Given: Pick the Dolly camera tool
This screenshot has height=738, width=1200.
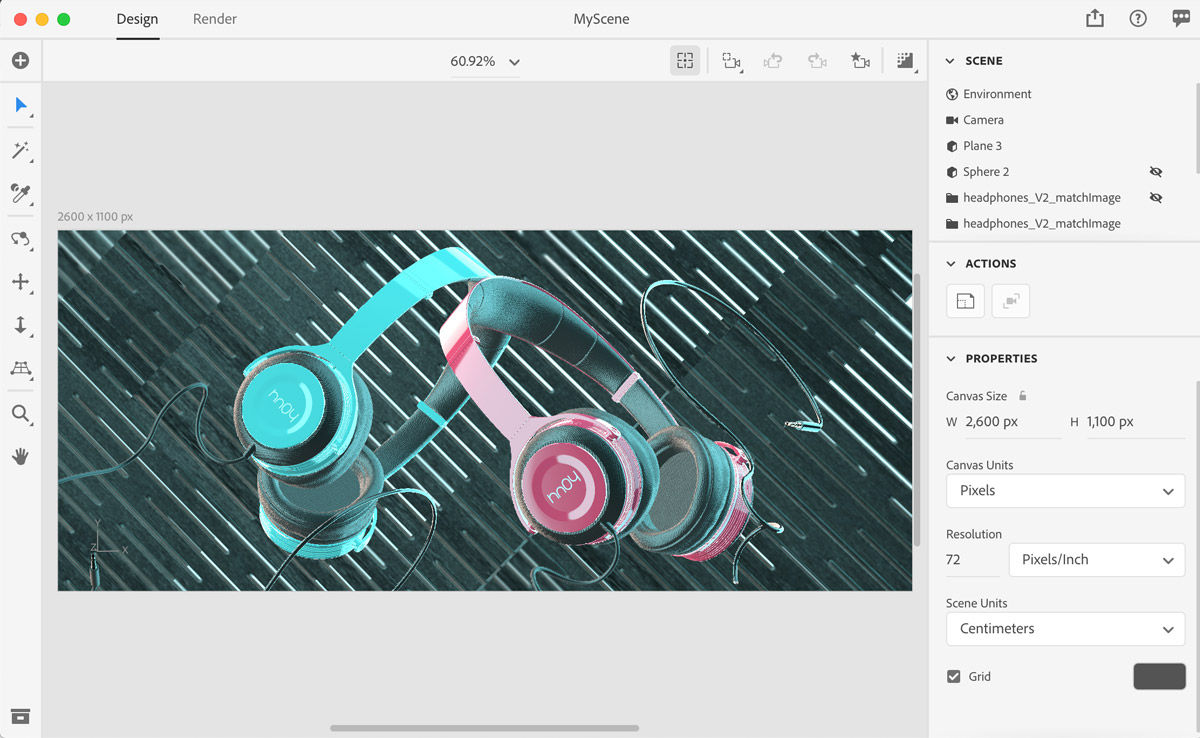Looking at the screenshot, I should (x=20, y=325).
